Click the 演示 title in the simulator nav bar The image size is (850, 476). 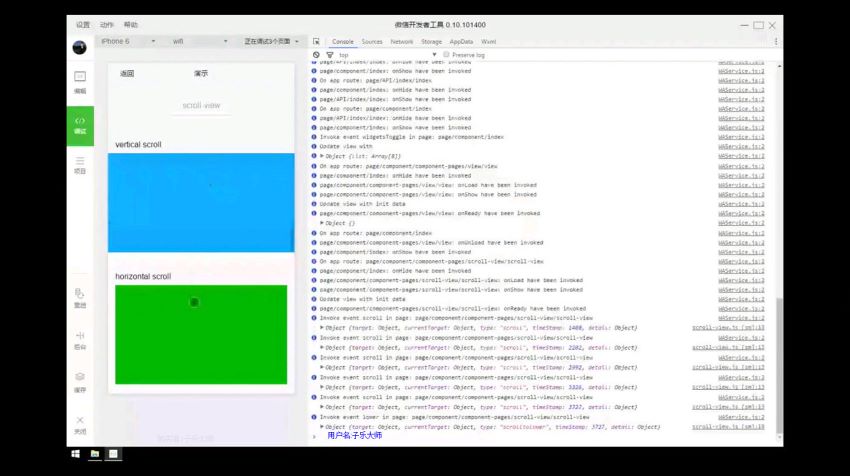tap(201, 74)
